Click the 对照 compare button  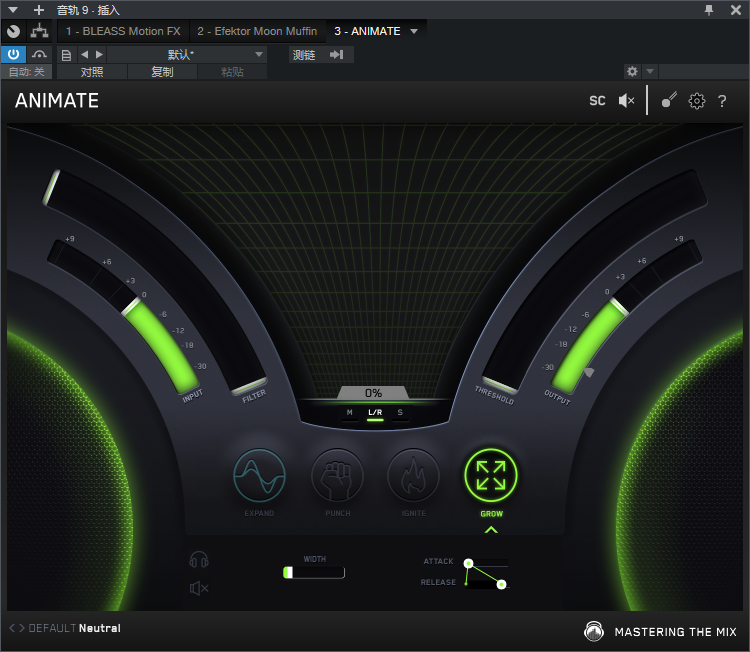coord(92,72)
